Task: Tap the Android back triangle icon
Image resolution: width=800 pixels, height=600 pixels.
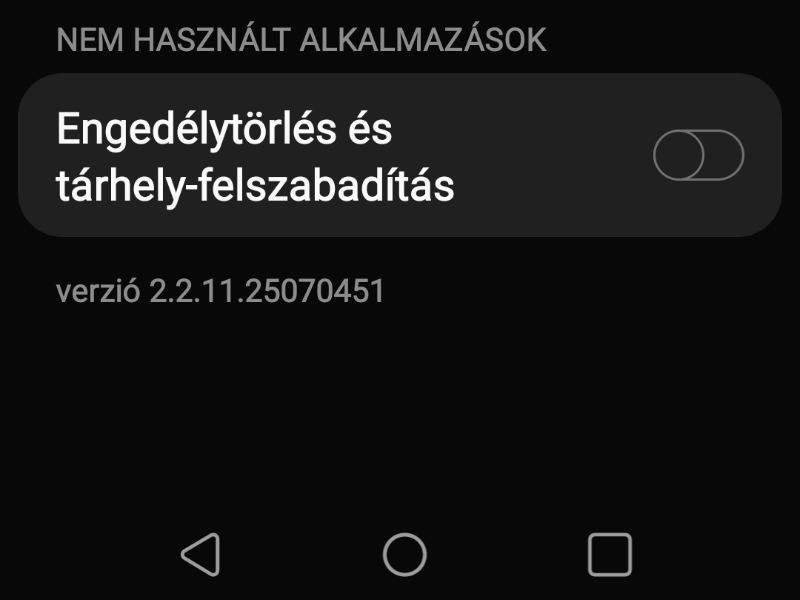Action: [201, 555]
